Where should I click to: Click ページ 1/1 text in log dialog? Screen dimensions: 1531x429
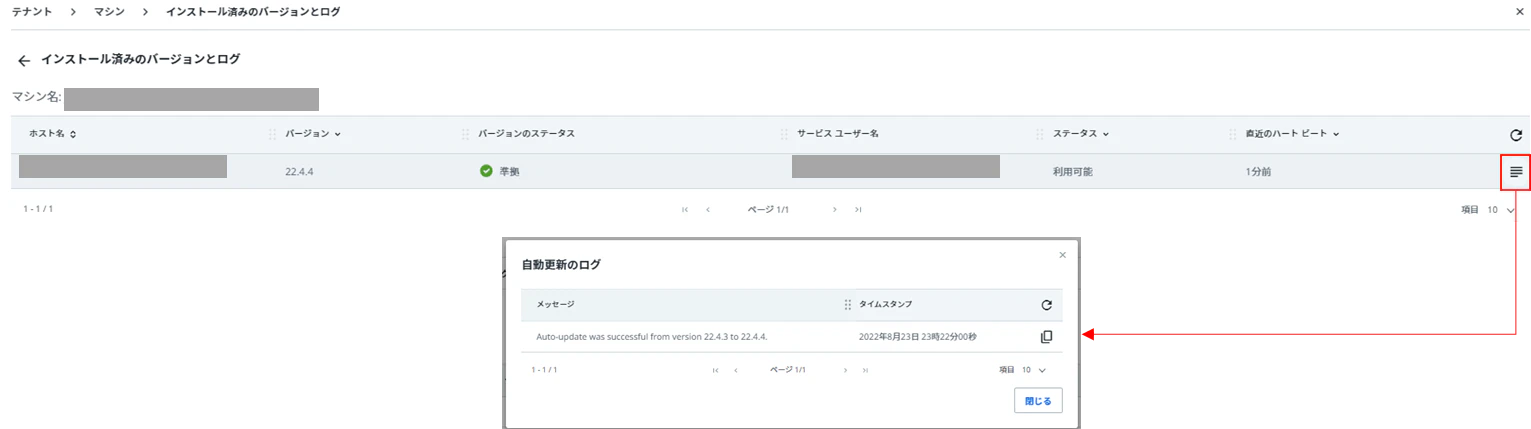click(x=787, y=370)
